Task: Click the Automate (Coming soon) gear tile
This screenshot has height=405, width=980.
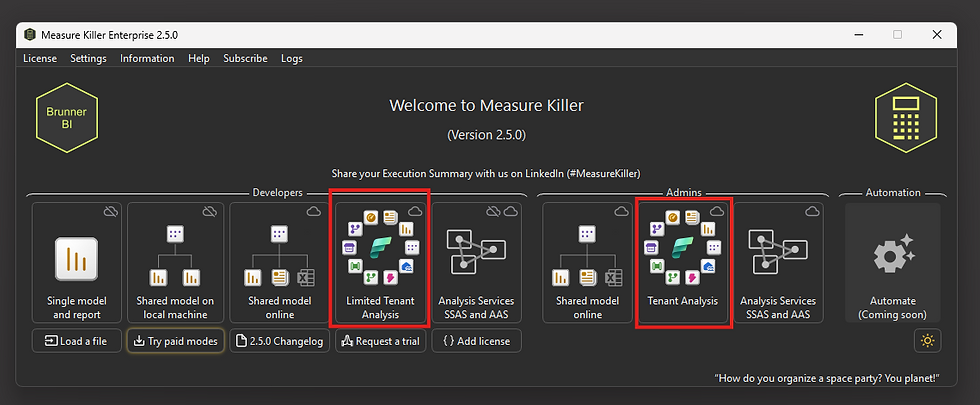Action: coord(892,262)
